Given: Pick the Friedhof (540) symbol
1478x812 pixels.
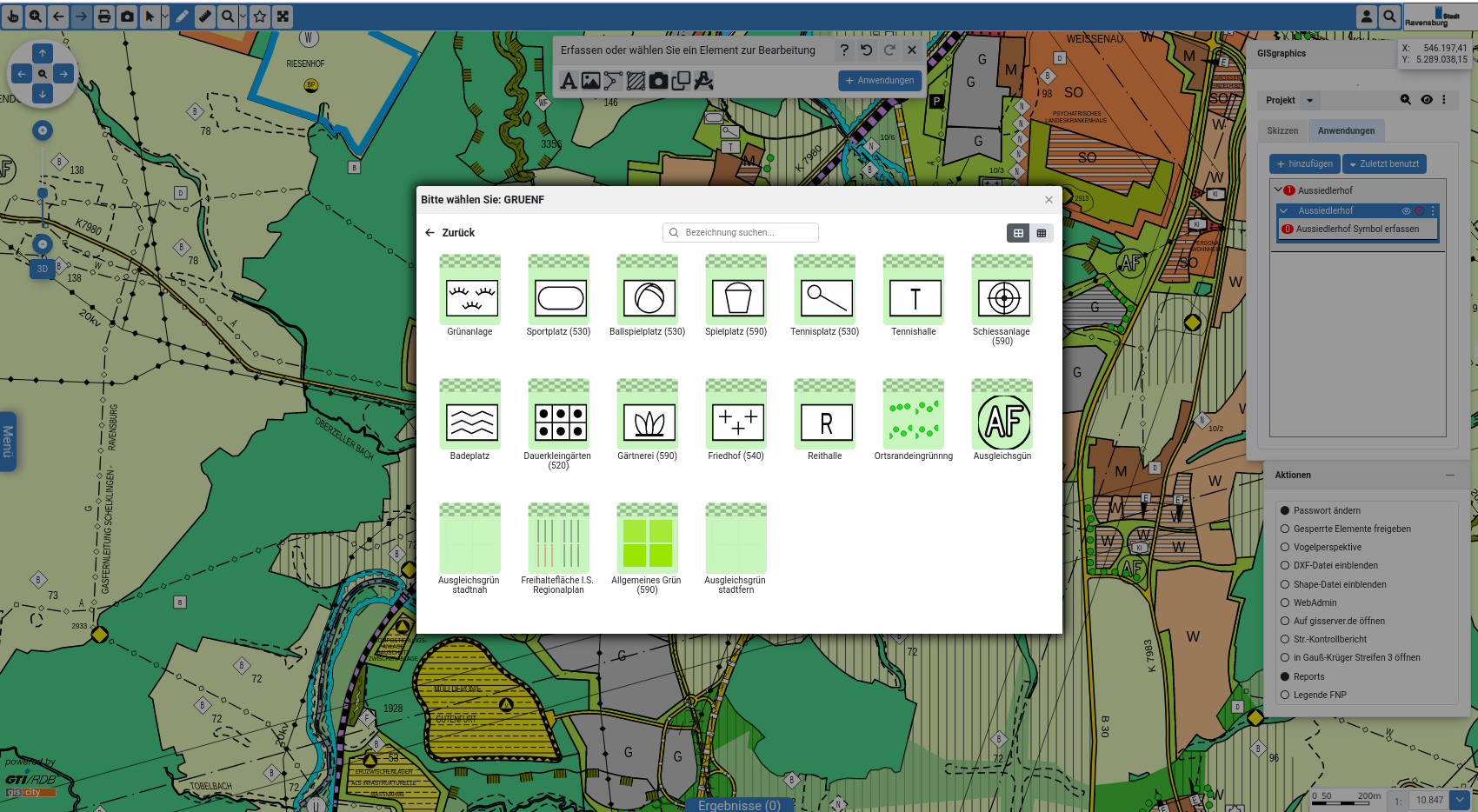Looking at the screenshot, I should tap(736, 421).
